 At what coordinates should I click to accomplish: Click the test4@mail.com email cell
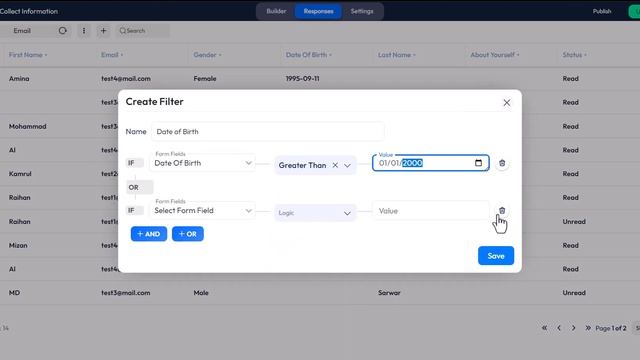(126, 78)
